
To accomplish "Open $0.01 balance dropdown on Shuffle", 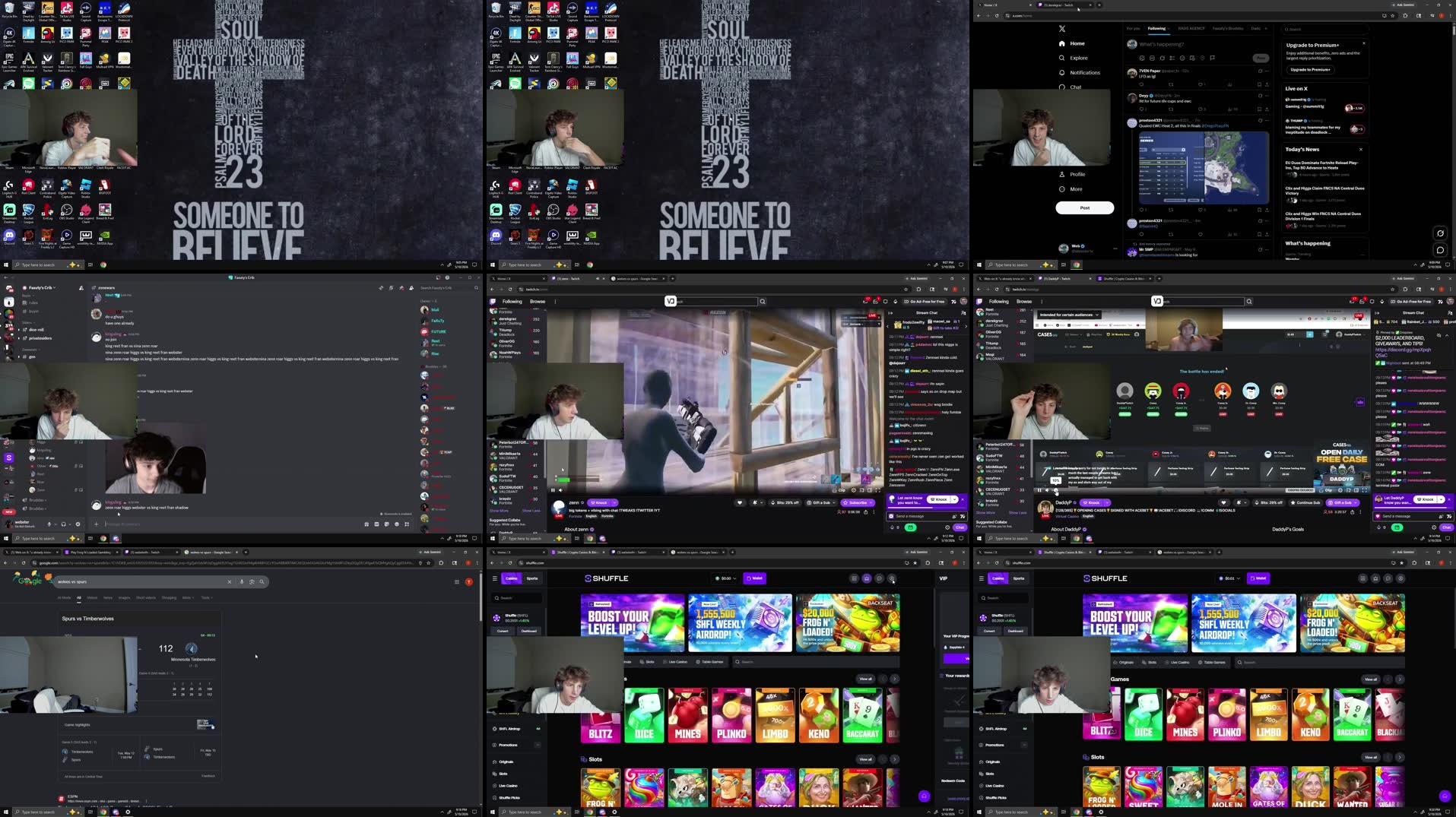I will pyautogui.click(x=1229, y=578).
